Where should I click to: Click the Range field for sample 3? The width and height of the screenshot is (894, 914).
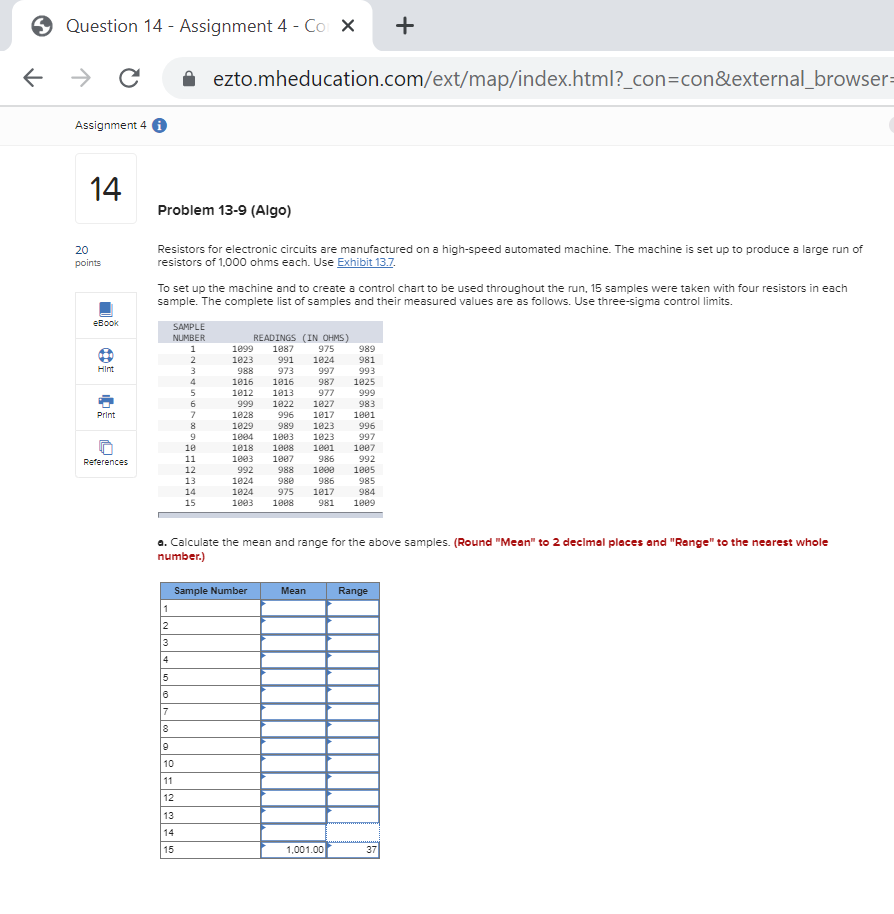(353, 643)
